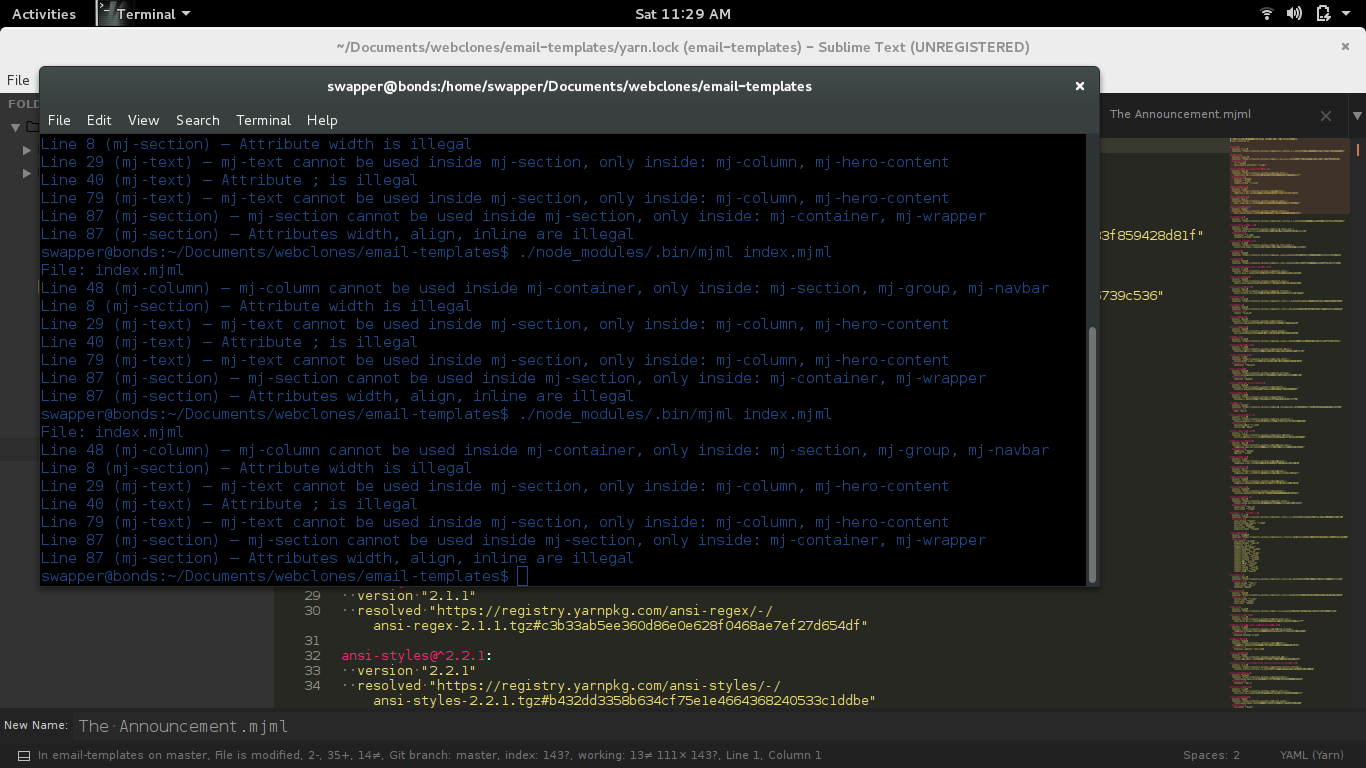Expand the first subfolder arrow in the sidebar
Image resolution: width=1366 pixels, height=768 pixels.
point(26,150)
